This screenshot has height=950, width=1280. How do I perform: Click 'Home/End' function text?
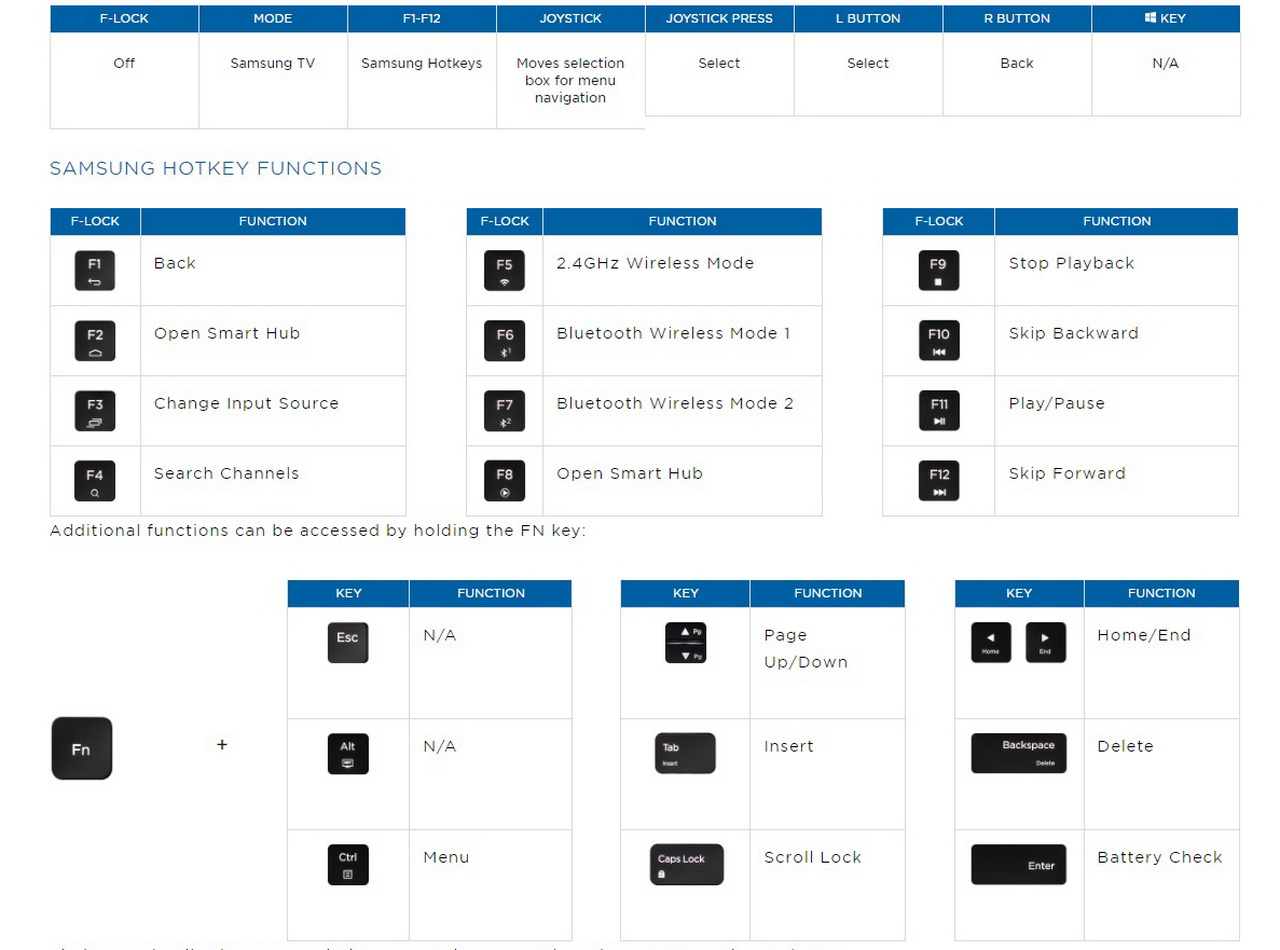[1144, 636]
